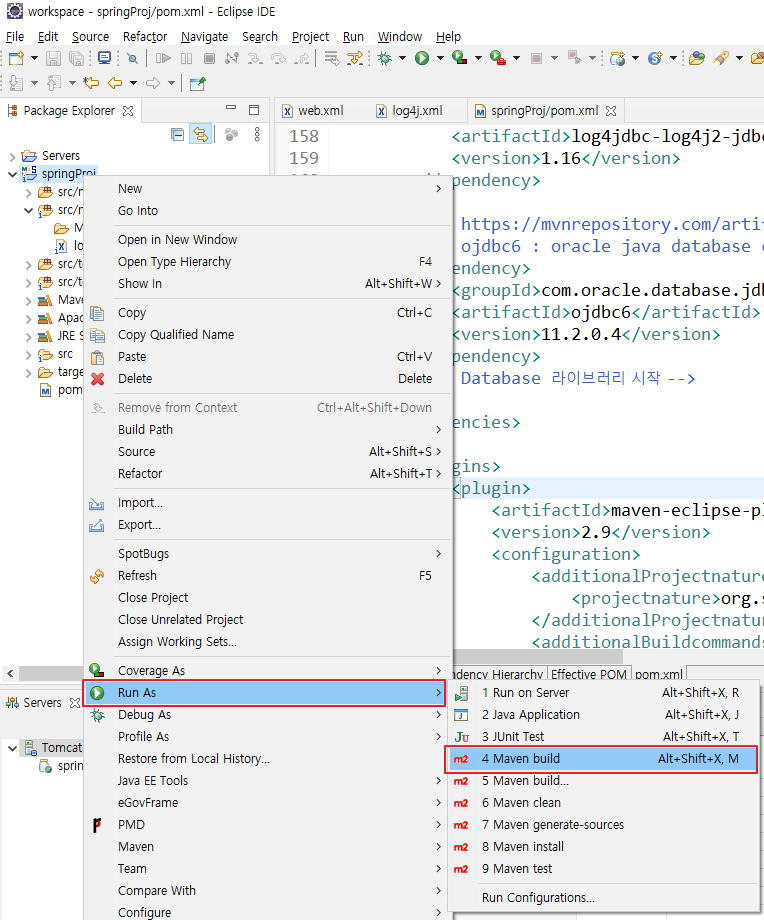Expand the target folder node
This screenshot has height=920, width=764.
pyautogui.click(x=29, y=373)
